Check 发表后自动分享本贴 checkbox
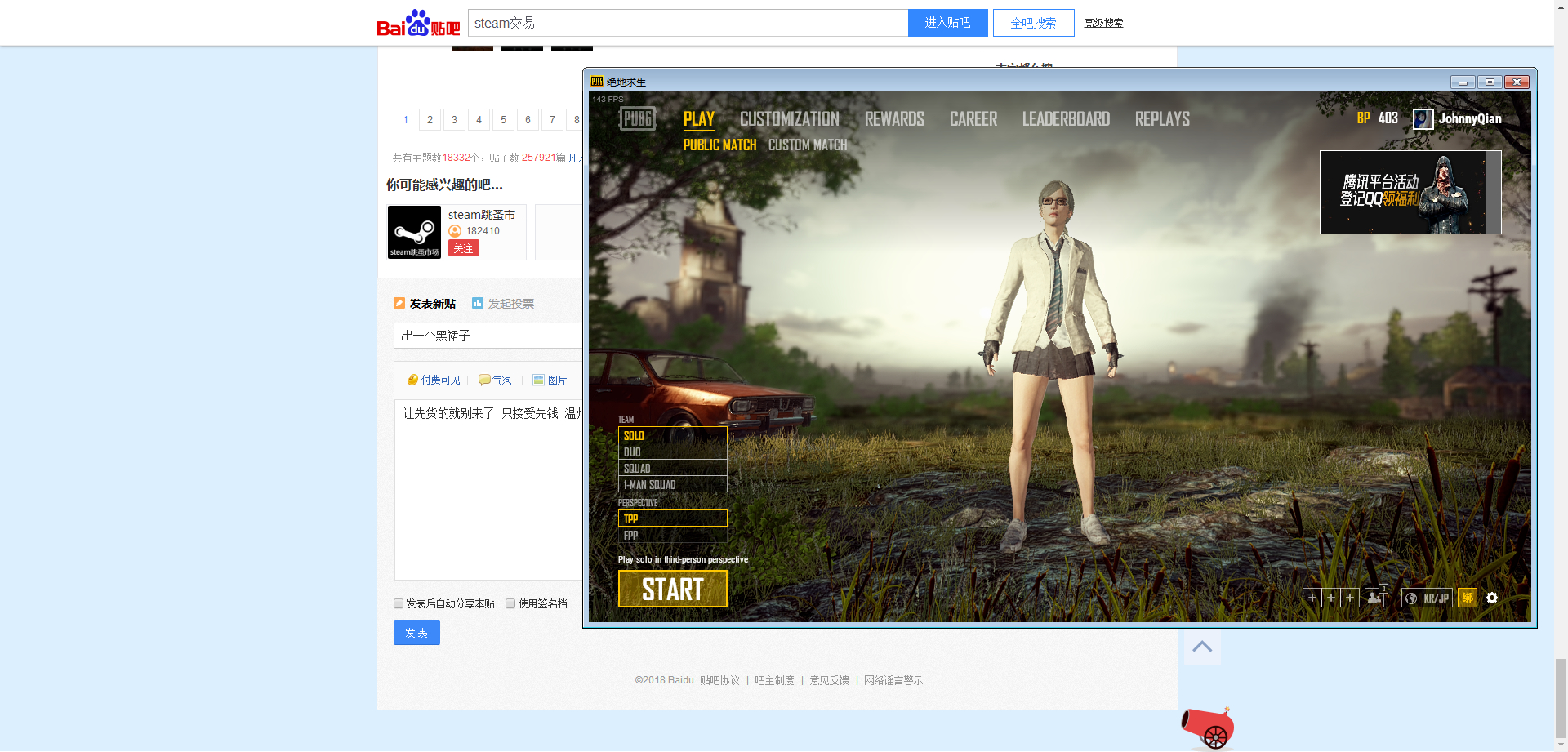1568x752 pixels. tap(399, 603)
